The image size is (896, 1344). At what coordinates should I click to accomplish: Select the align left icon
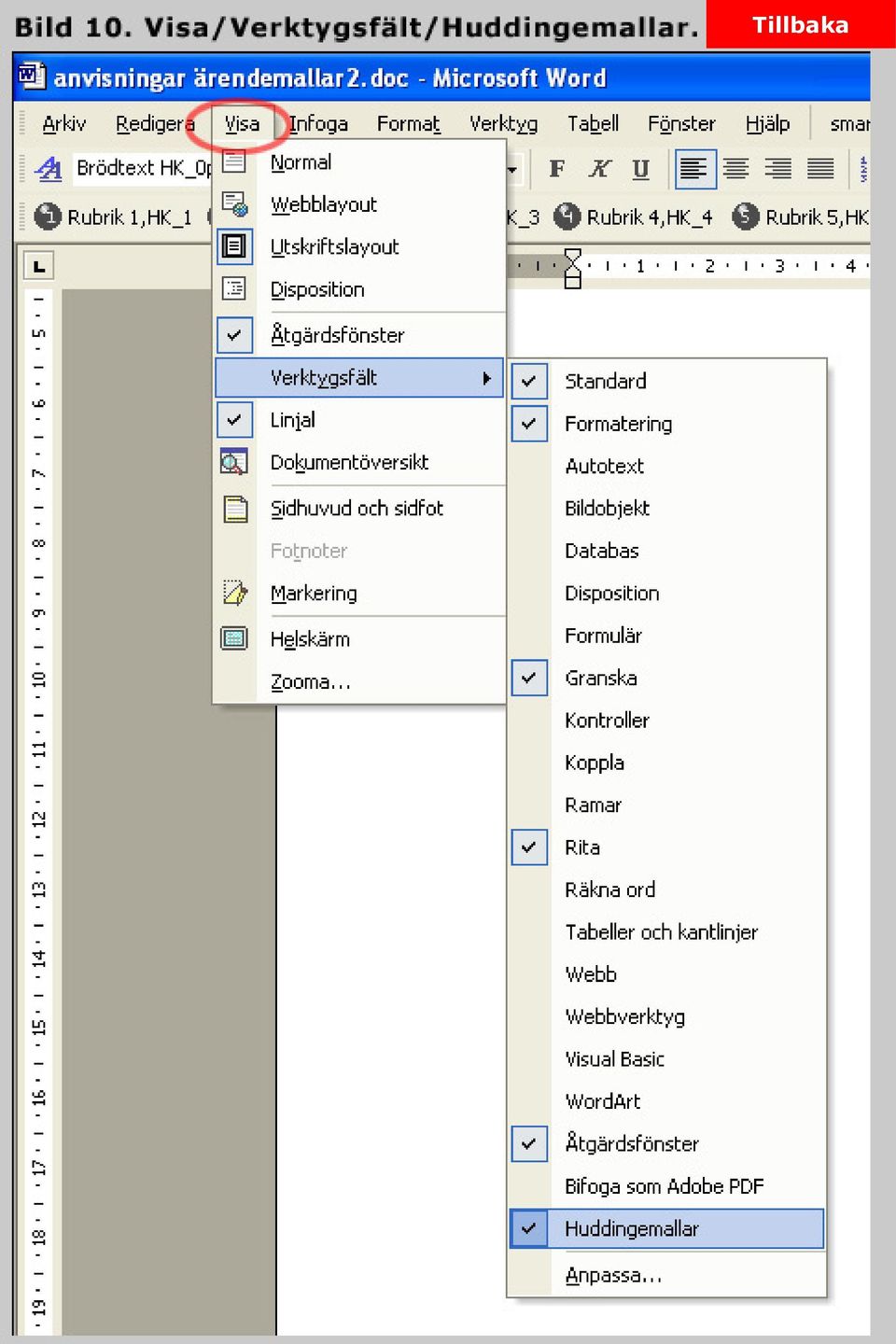click(694, 169)
